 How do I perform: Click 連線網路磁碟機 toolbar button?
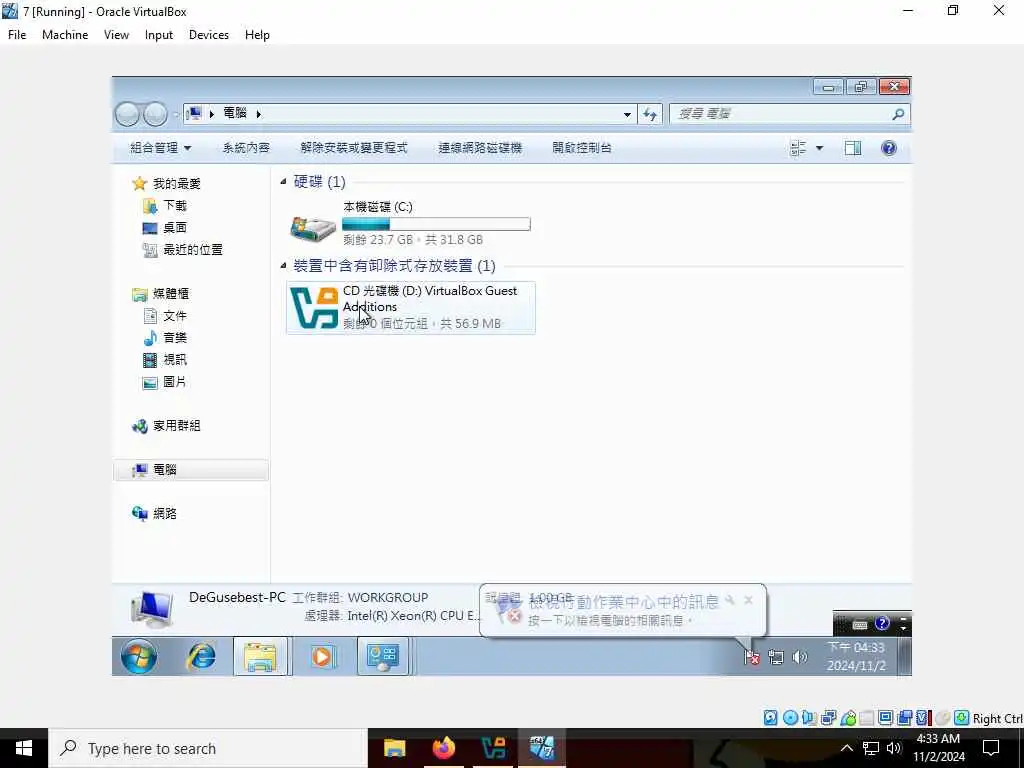click(480, 148)
